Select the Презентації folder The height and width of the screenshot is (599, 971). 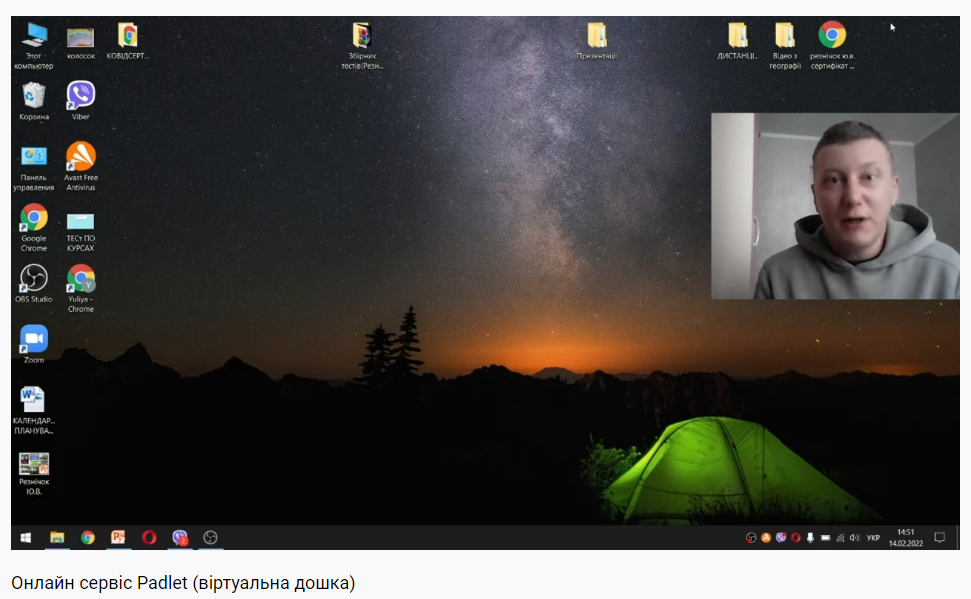(597, 41)
